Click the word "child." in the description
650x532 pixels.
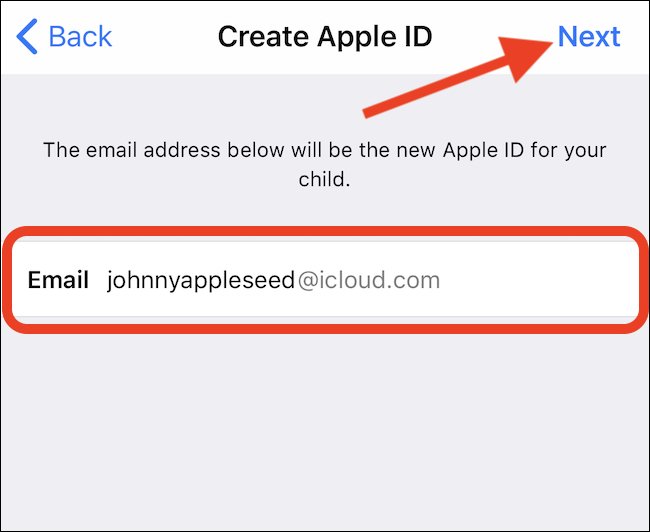(325, 180)
